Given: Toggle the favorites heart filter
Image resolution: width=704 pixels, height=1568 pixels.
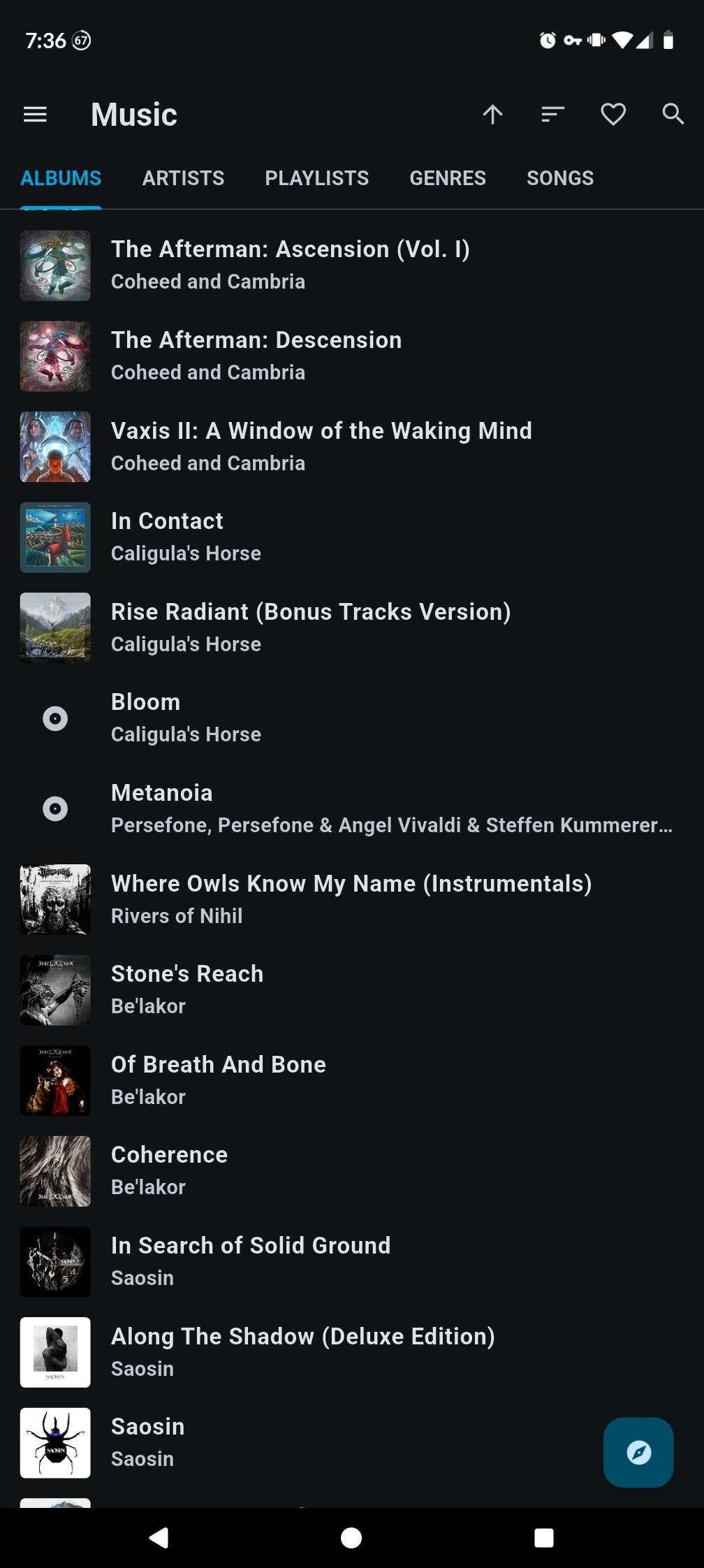Looking at the screenshot, I should point(613,115).
